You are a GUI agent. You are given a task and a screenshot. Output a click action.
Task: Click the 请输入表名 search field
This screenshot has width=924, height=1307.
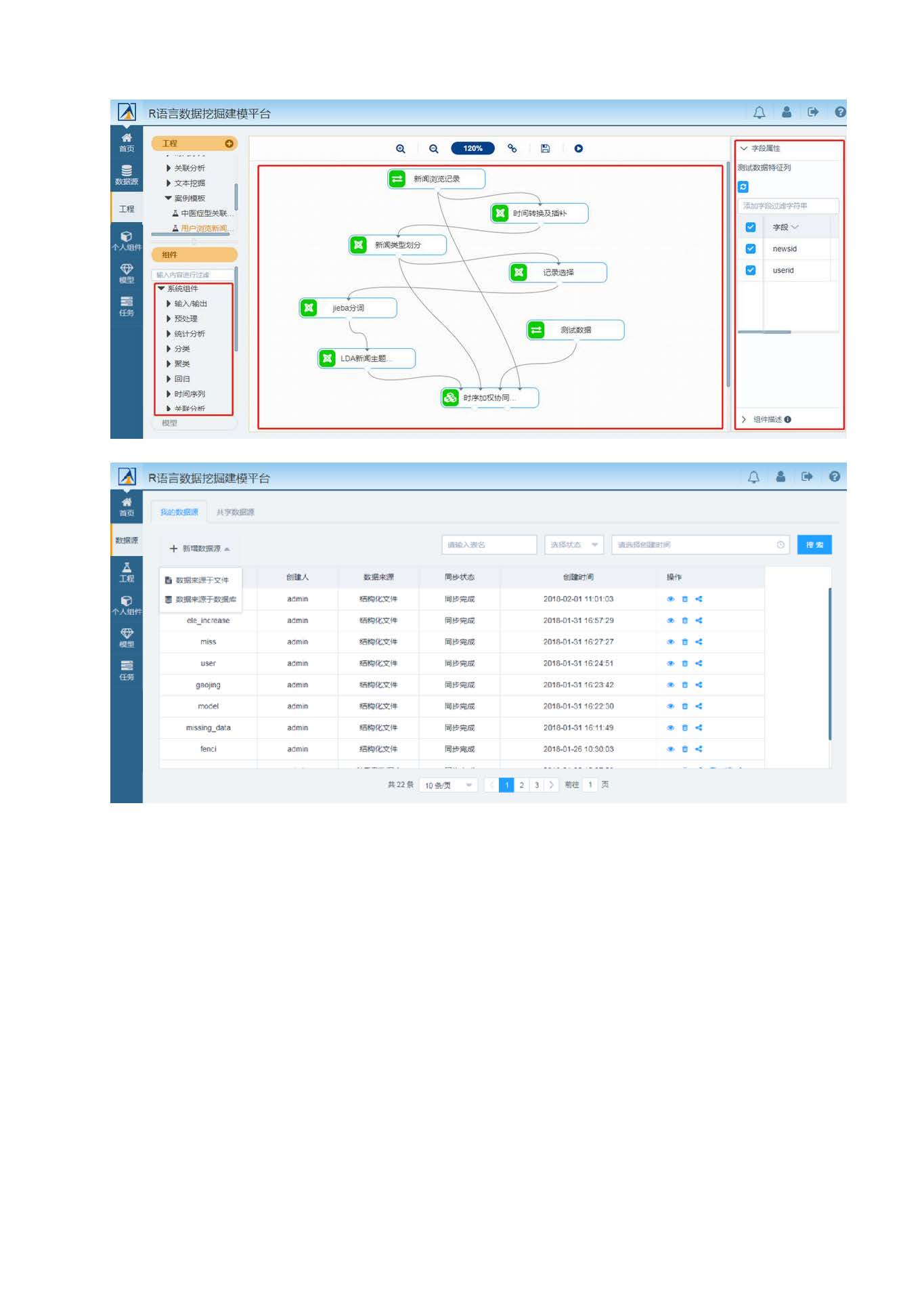(489, 545)
